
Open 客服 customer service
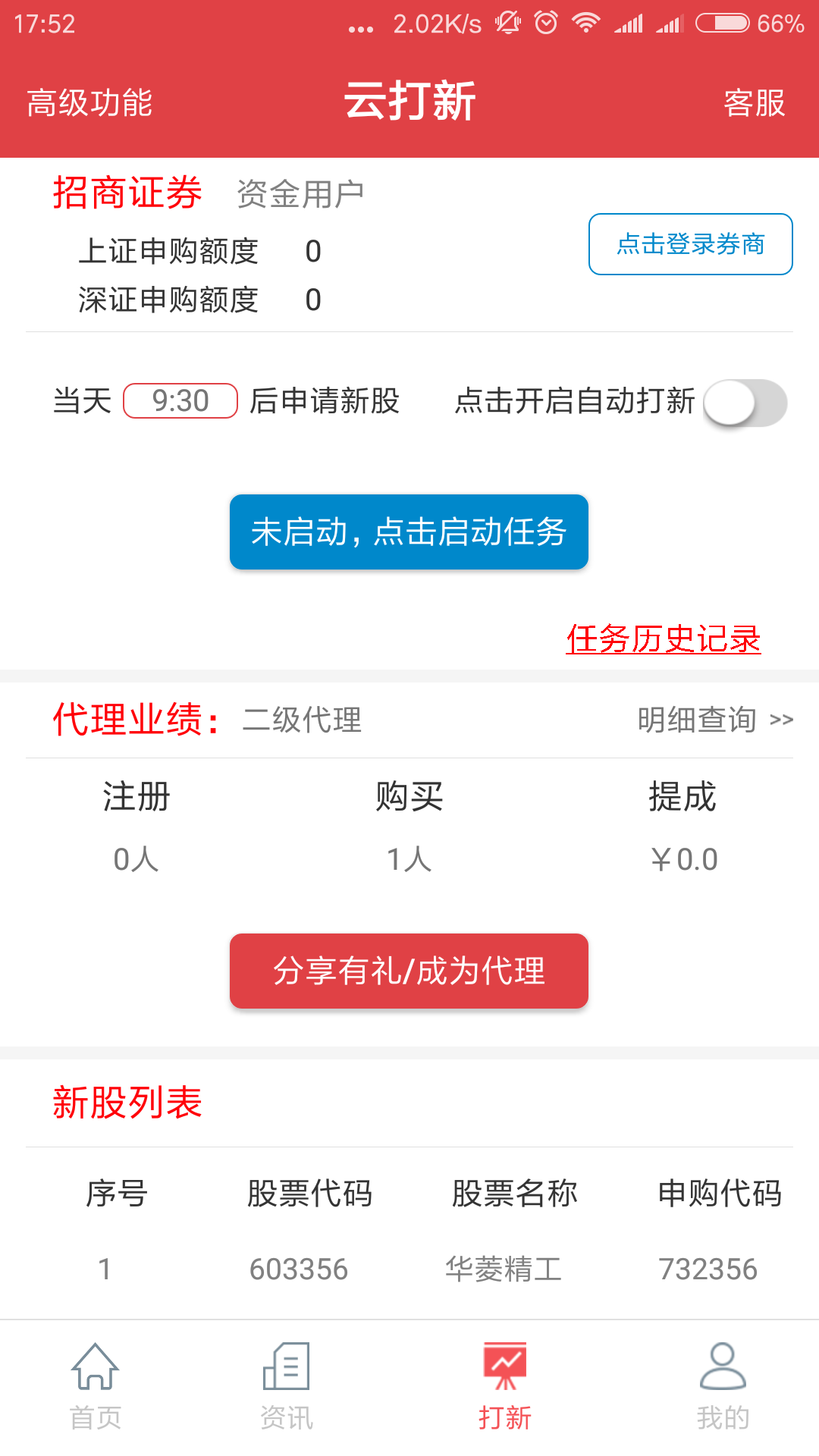[x=754, y=103]
